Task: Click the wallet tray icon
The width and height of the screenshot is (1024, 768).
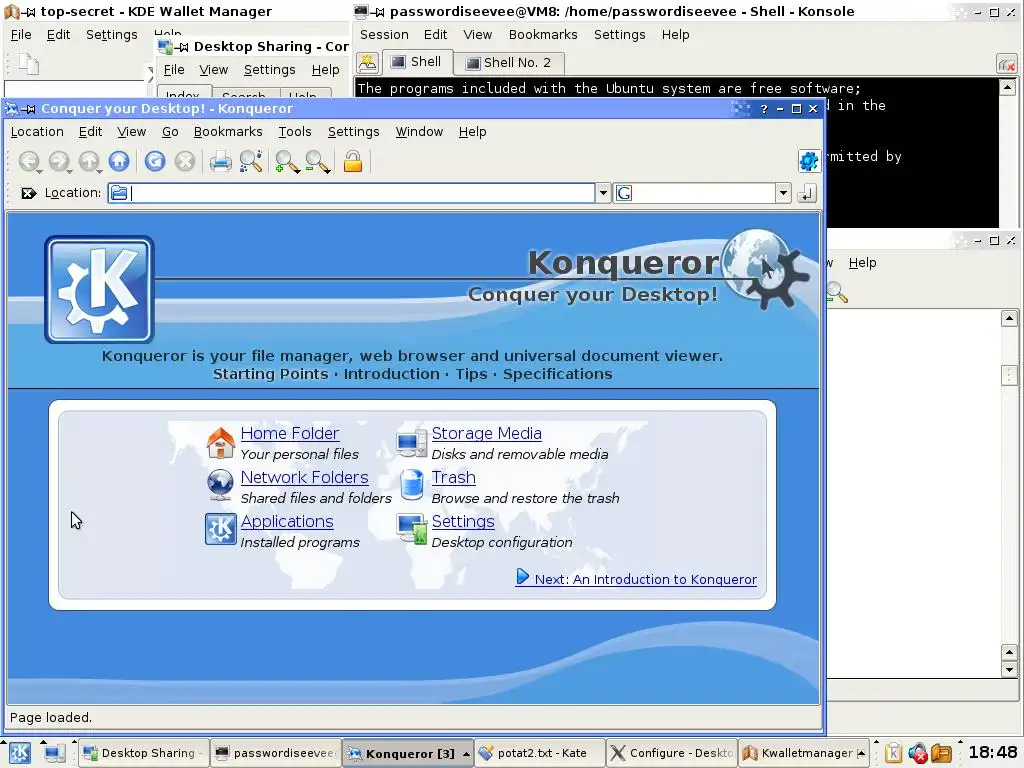Action: coord(941,753)
